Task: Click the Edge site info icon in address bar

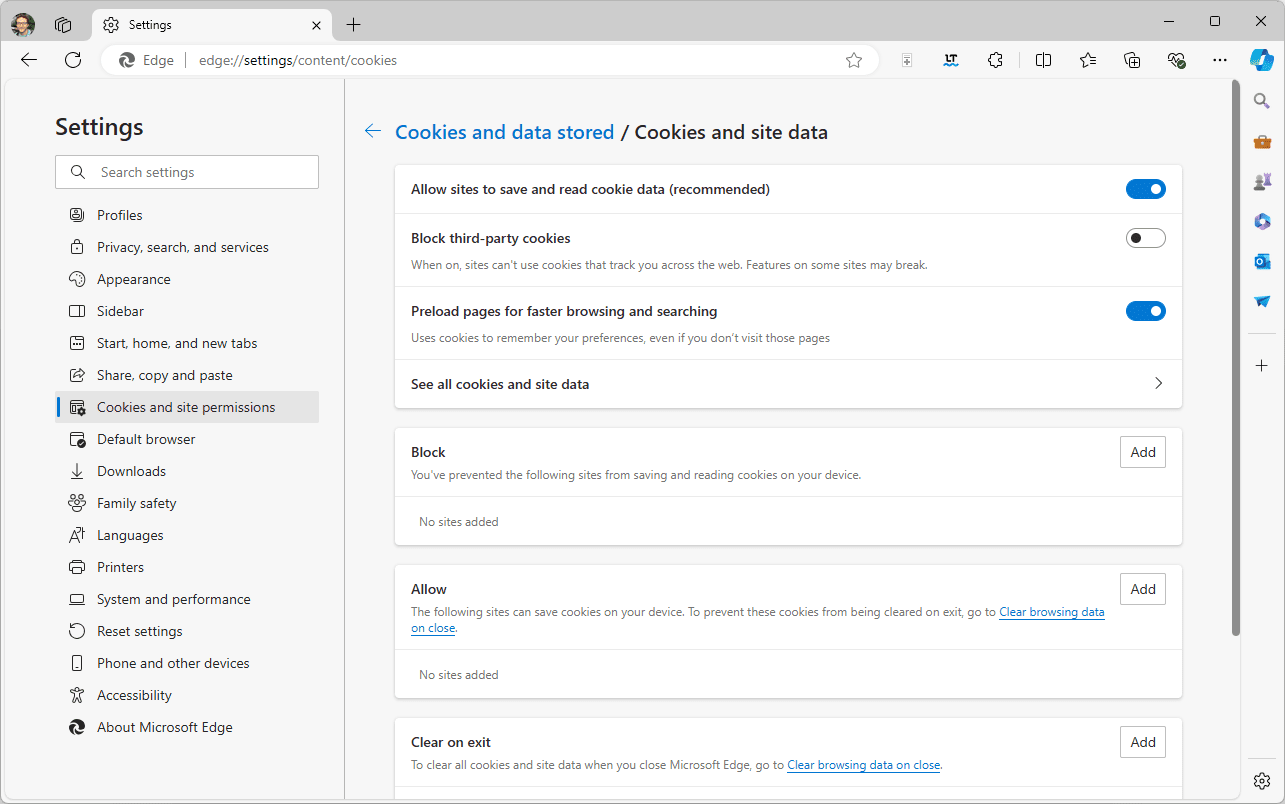Action: tap(147, 60)
